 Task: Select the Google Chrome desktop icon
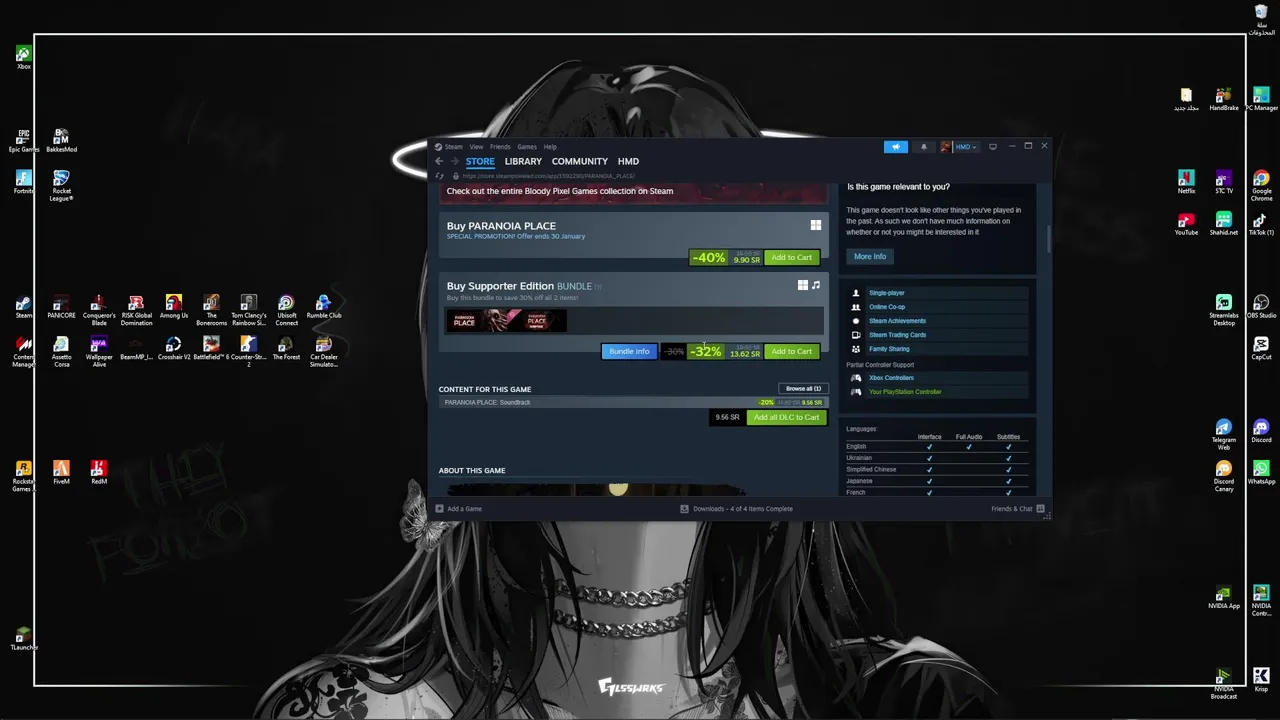[x=1261, y=185]
